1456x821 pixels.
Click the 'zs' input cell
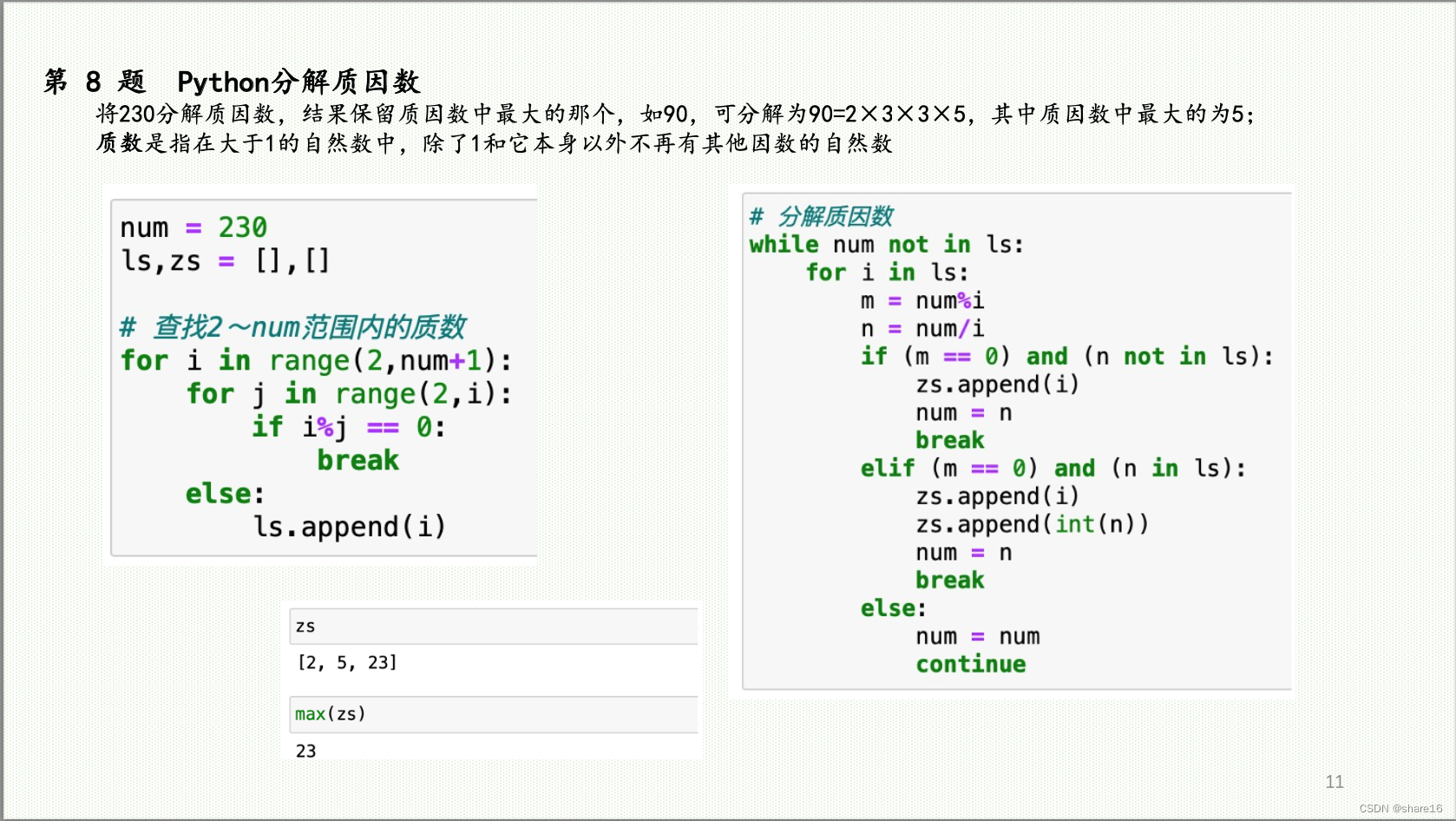point(493,627)
